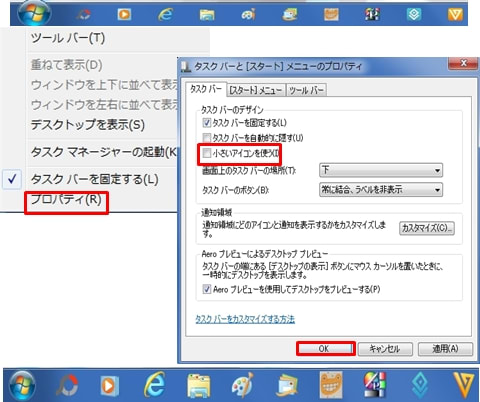Open the Paint palette icon on the large-icon taskbar

[242, 385]
